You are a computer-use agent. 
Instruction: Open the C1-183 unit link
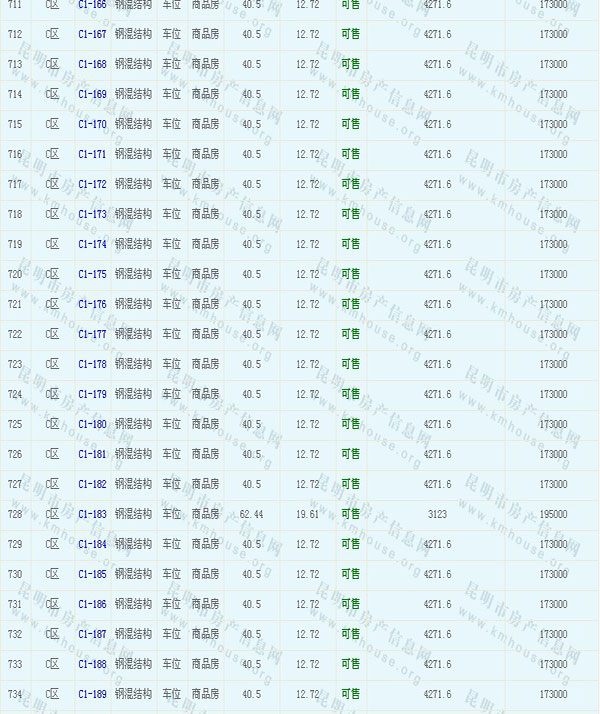92,514
